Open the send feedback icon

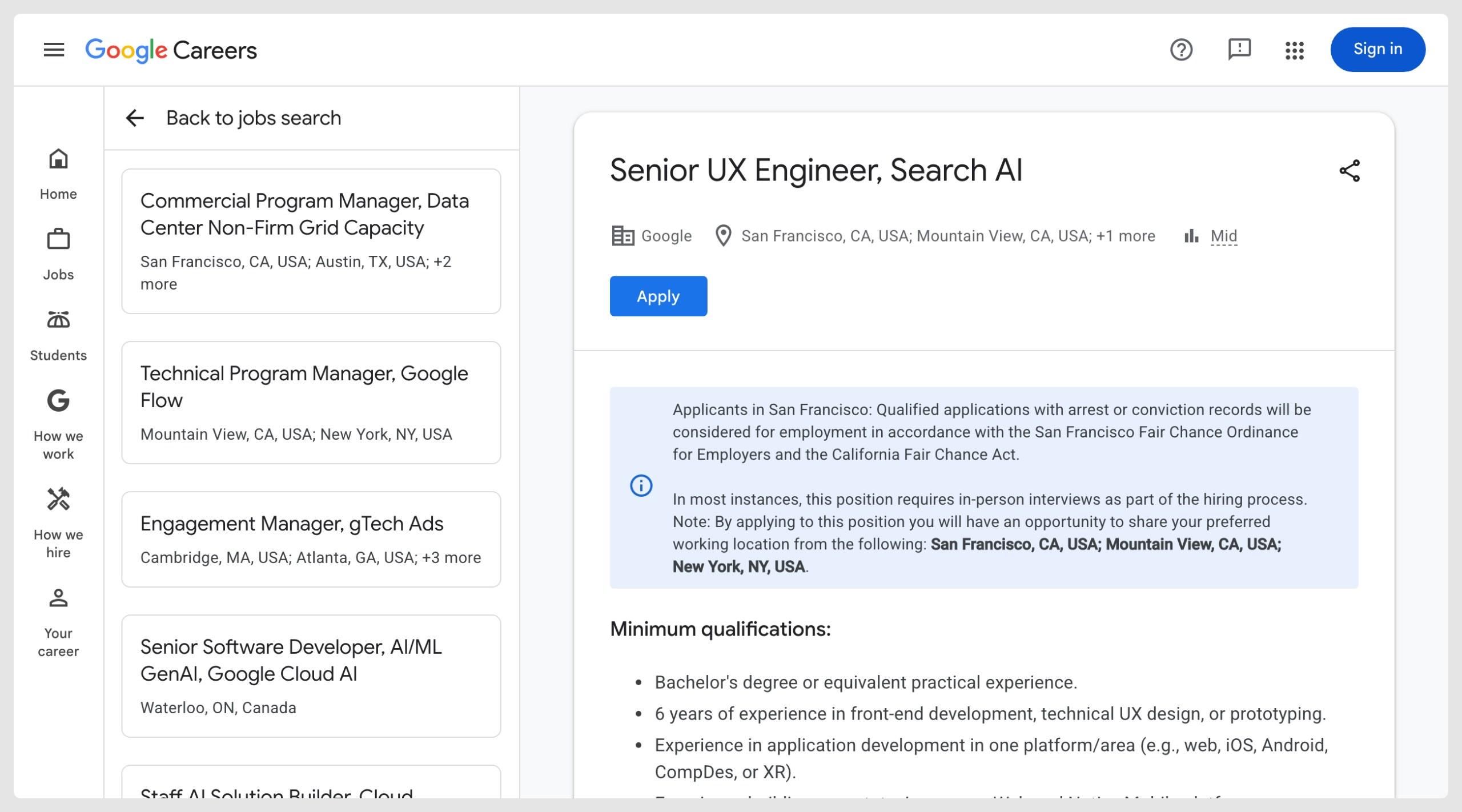point(1239,50)
